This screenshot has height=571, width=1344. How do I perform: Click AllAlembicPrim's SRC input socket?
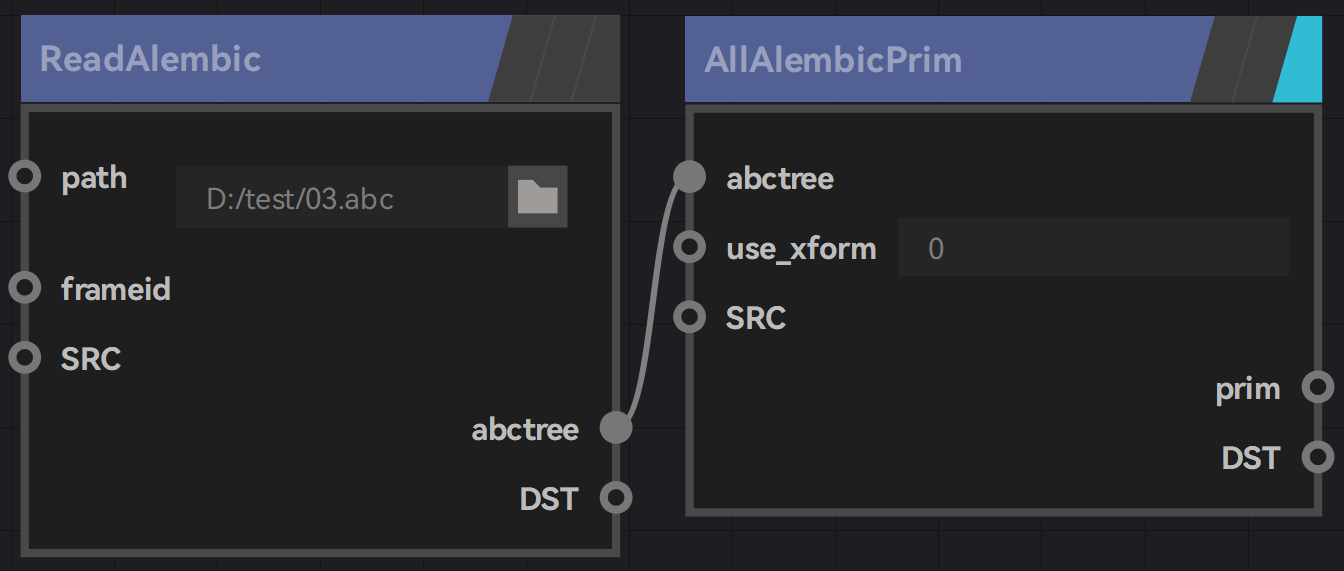coord(689,317)
